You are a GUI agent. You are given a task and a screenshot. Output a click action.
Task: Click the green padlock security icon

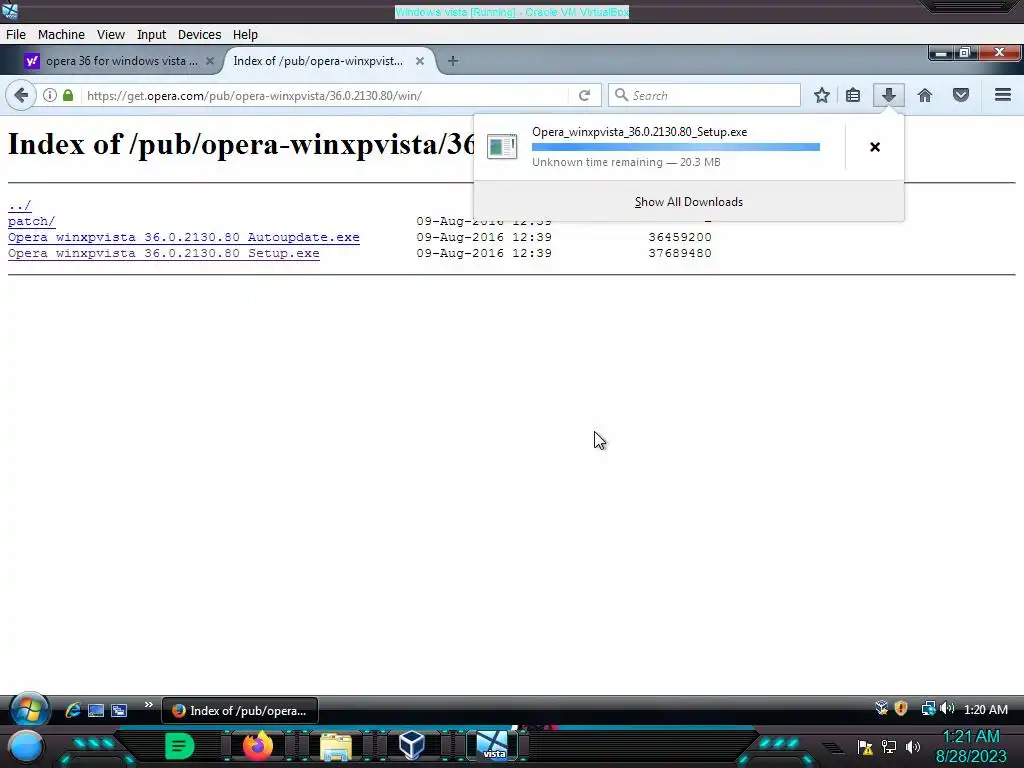click(68, 95)
